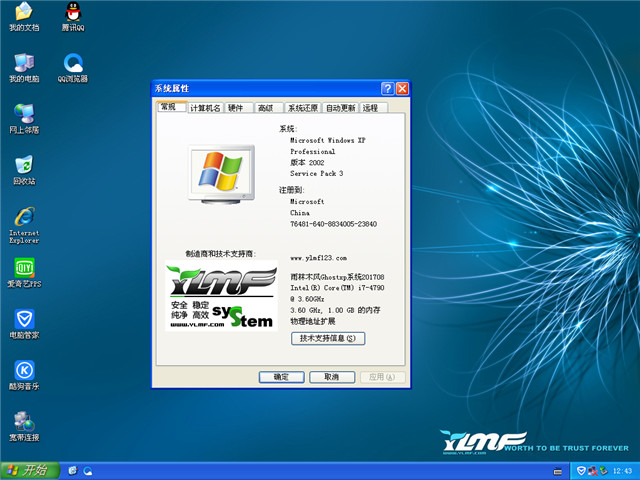Click the disconnected network tray icon

pyautogui.click(x=593, y=471)
